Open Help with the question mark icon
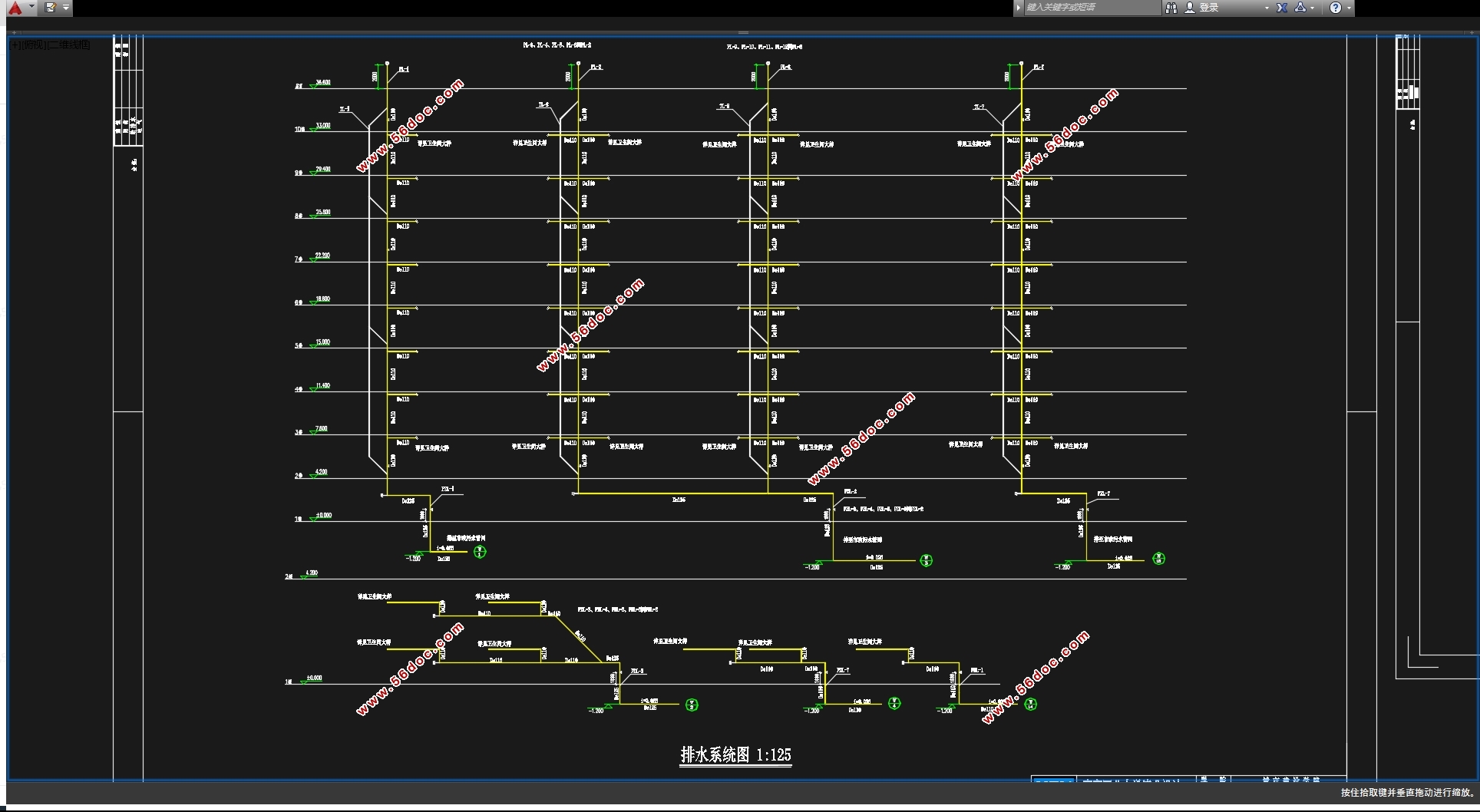Image resolution: width=1480 pixels, height=812 pixels. coord(1336,8)
